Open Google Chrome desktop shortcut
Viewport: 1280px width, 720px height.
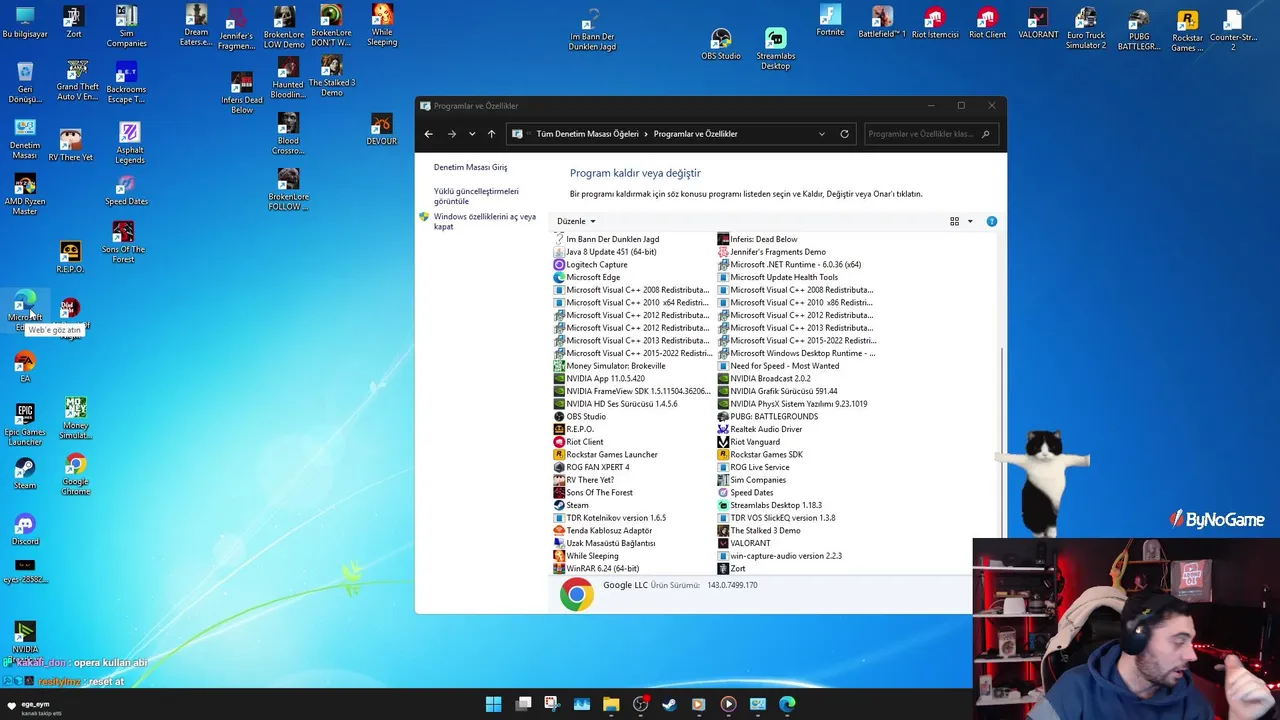pos(76,475)
